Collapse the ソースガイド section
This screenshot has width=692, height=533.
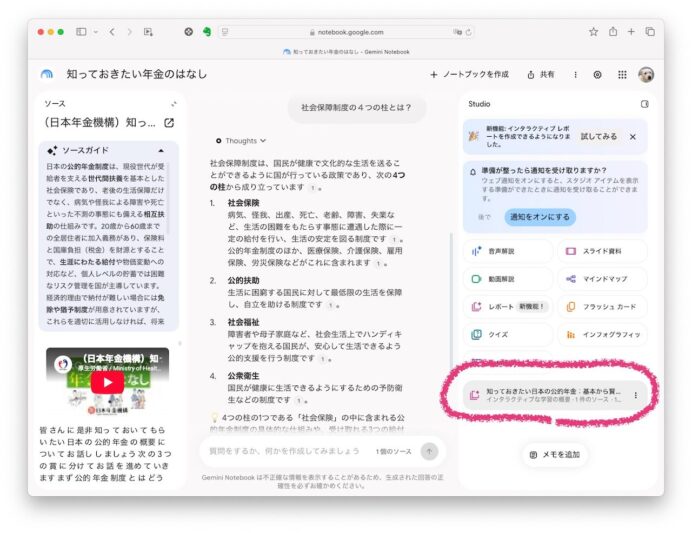(161, 150)
